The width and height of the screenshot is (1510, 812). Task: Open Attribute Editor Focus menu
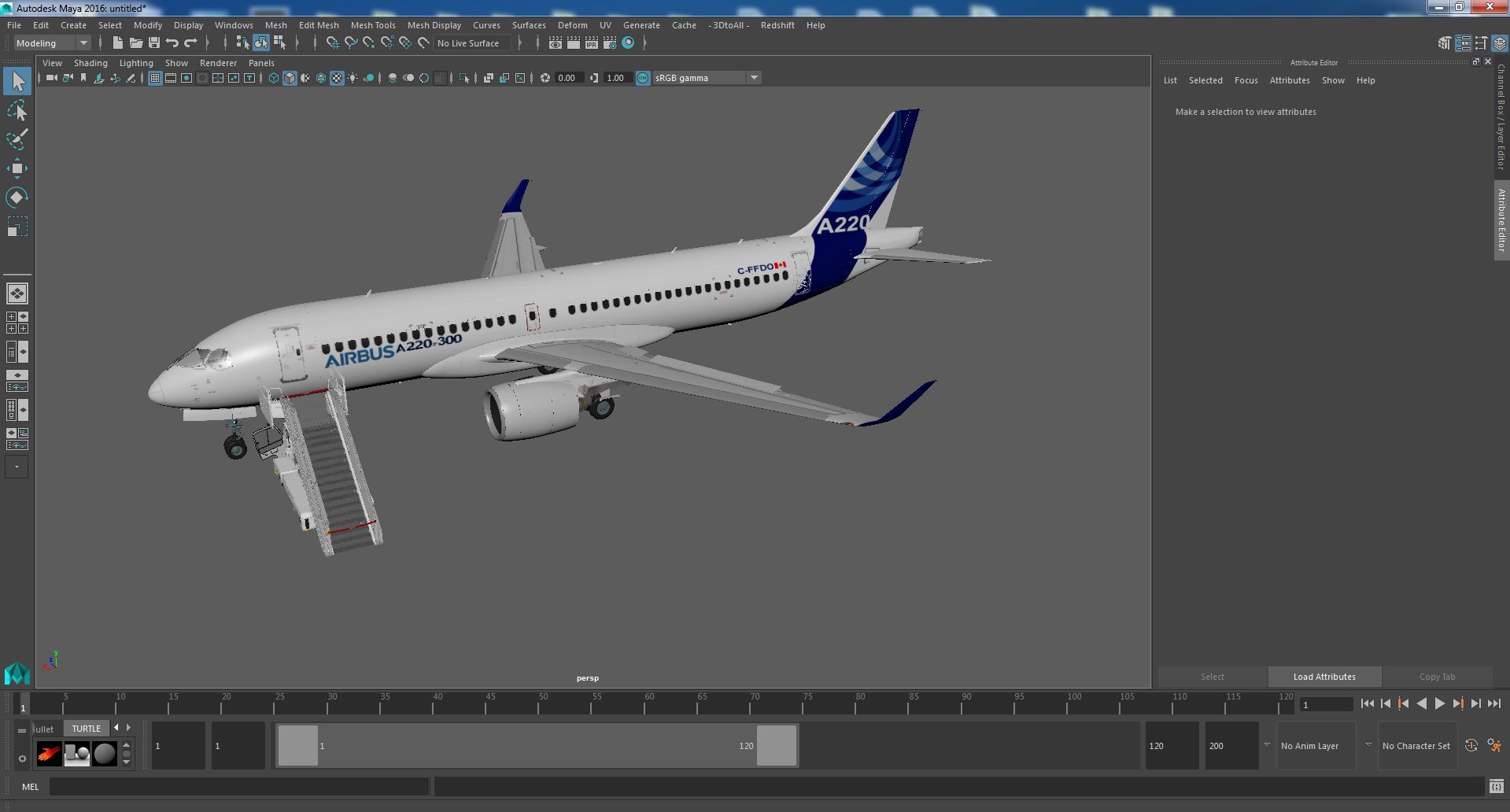coord(1246,80)
